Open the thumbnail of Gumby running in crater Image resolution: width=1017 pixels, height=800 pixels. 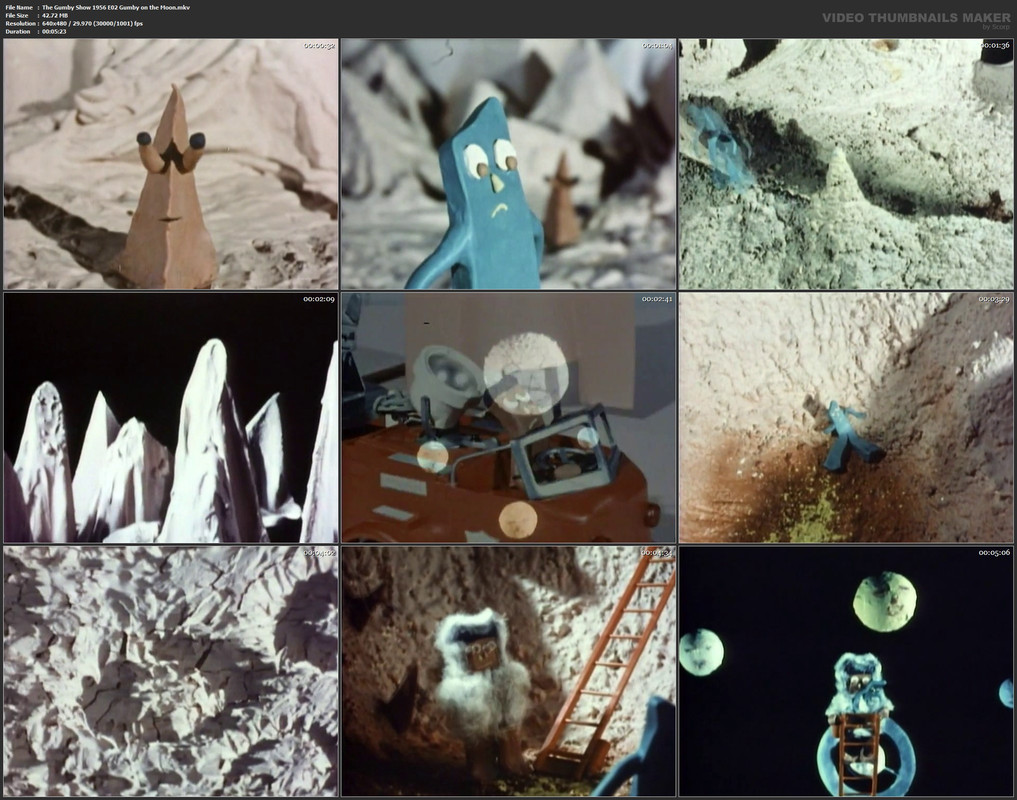846,417
